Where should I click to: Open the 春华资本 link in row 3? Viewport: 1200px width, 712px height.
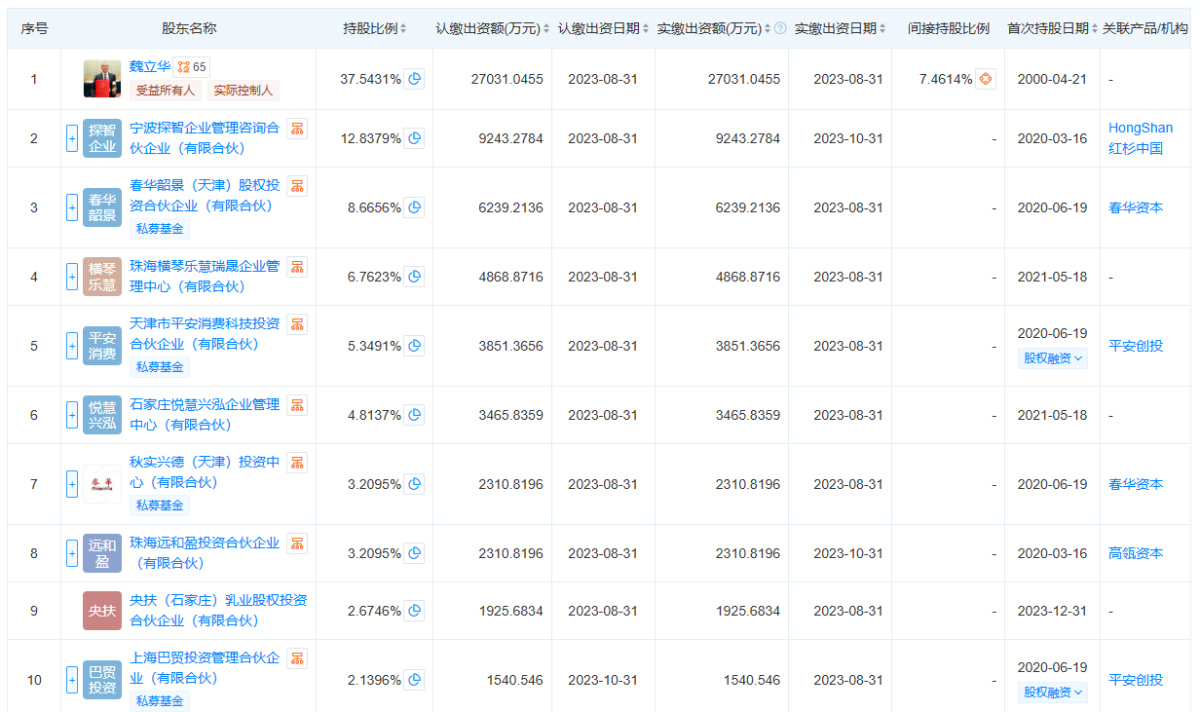(x=1135, y=208)
